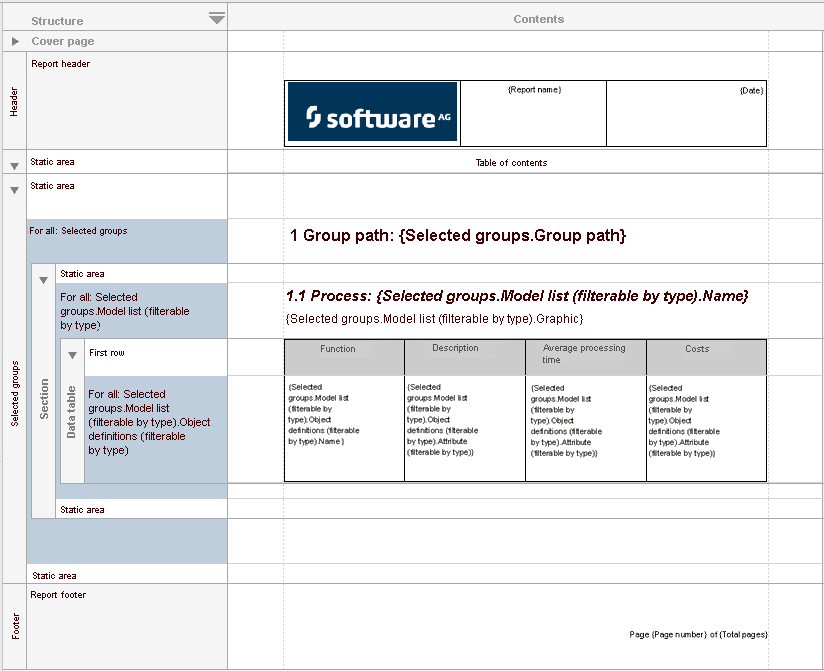Click the Description column header
Viewport: 824px width, 671px height.
point(465,357)
